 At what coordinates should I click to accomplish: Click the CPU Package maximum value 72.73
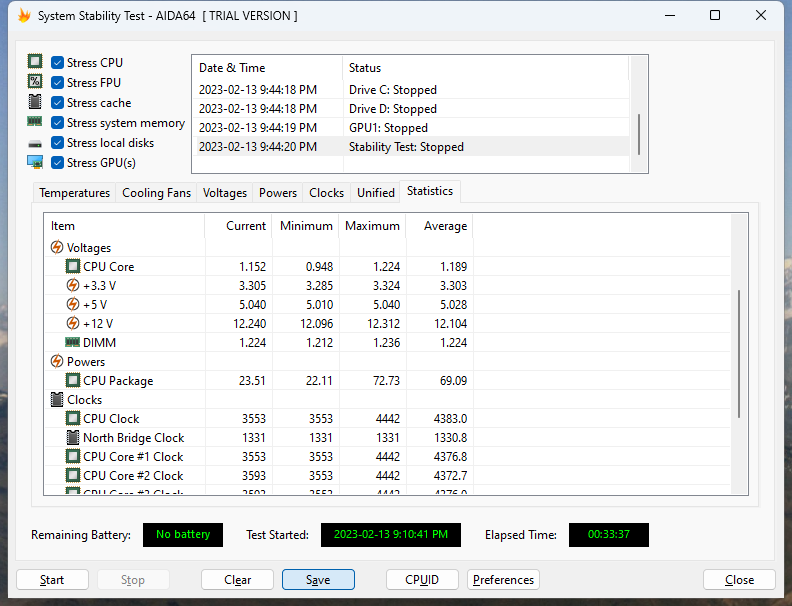point(386,381)
